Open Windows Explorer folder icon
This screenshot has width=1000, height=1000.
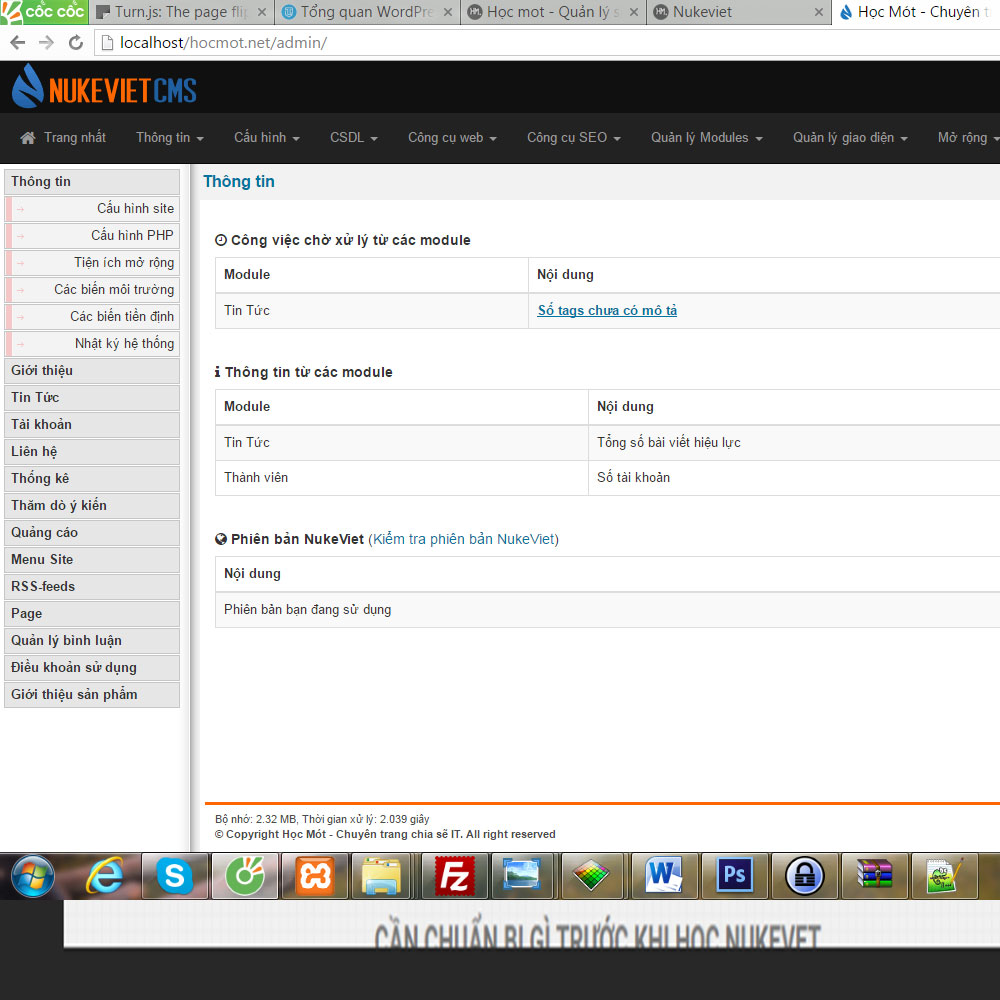381,876
